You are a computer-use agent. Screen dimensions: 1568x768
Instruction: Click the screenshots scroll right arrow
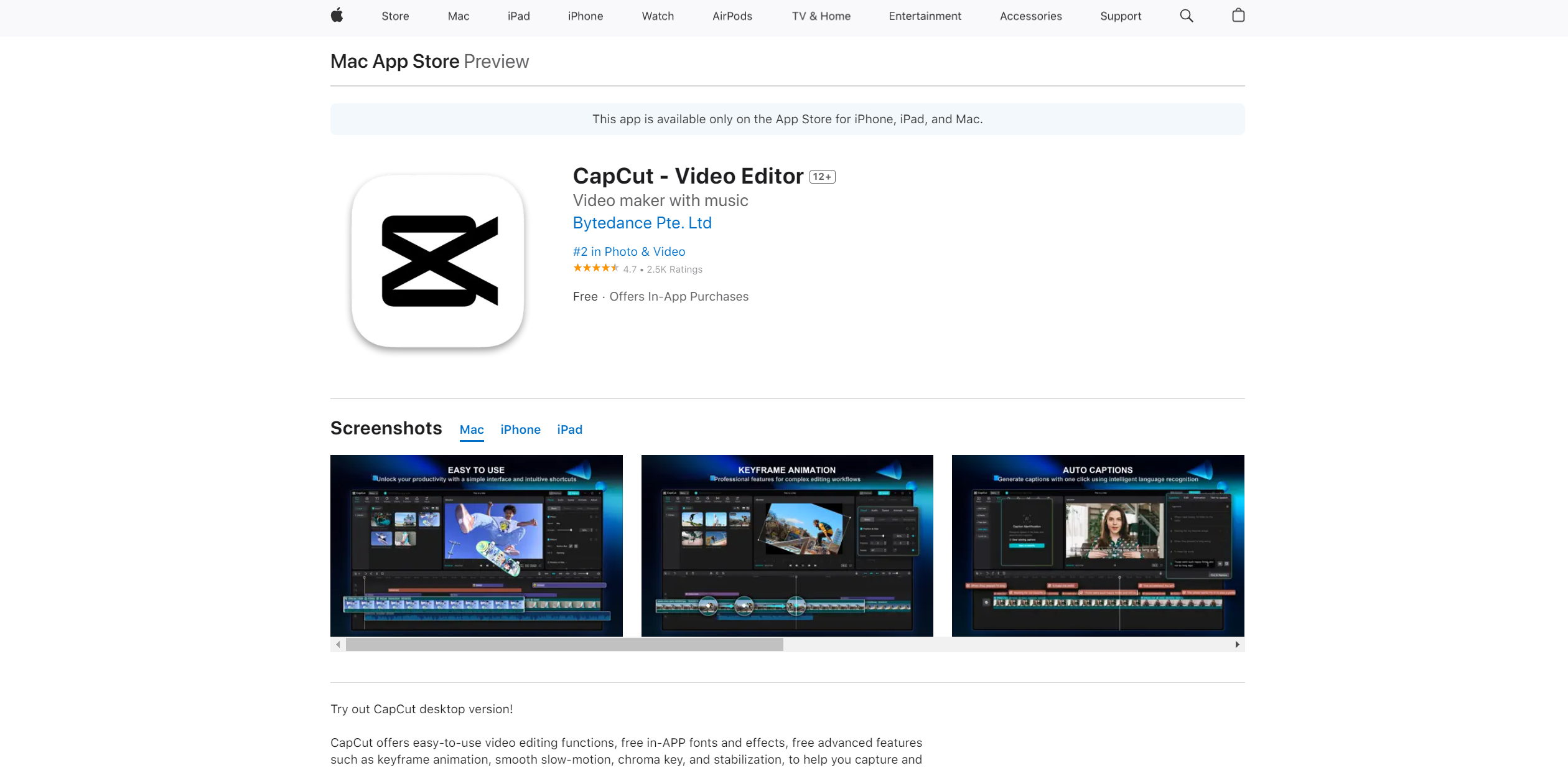(1237, 645)
